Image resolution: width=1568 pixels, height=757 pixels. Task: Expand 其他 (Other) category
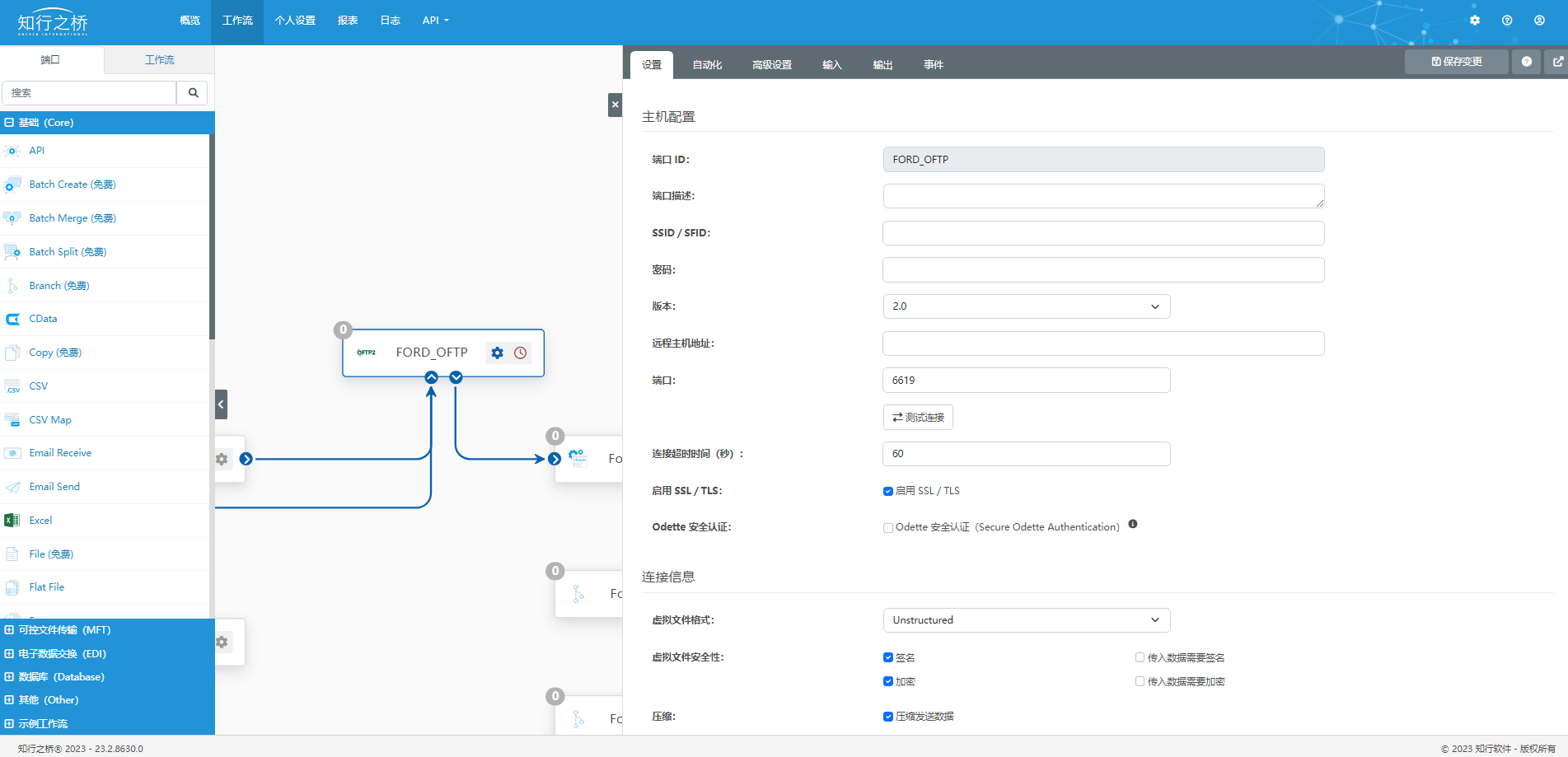tap(107, 700)
